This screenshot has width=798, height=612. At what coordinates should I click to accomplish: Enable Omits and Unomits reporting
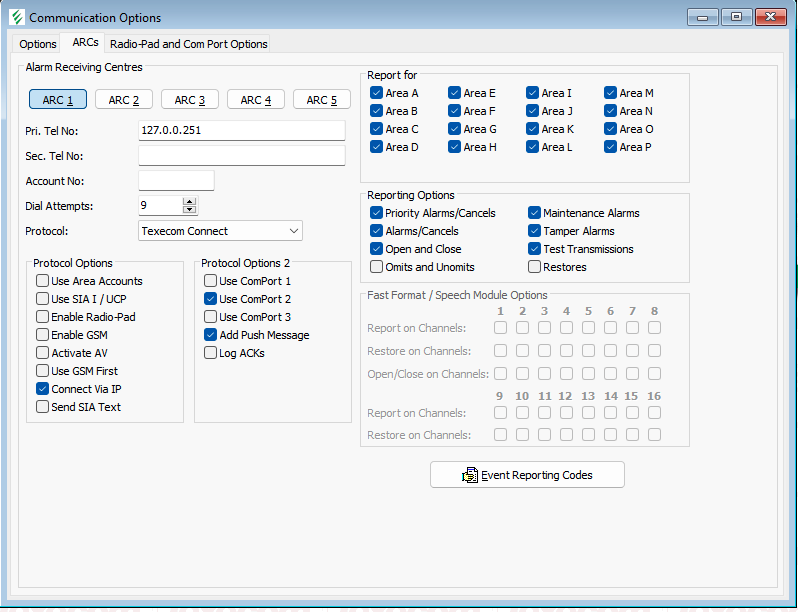coord(377,267)
